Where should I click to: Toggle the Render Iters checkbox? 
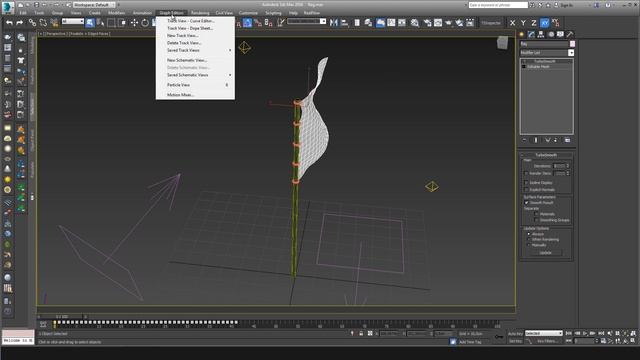click(x=526, y=173)
